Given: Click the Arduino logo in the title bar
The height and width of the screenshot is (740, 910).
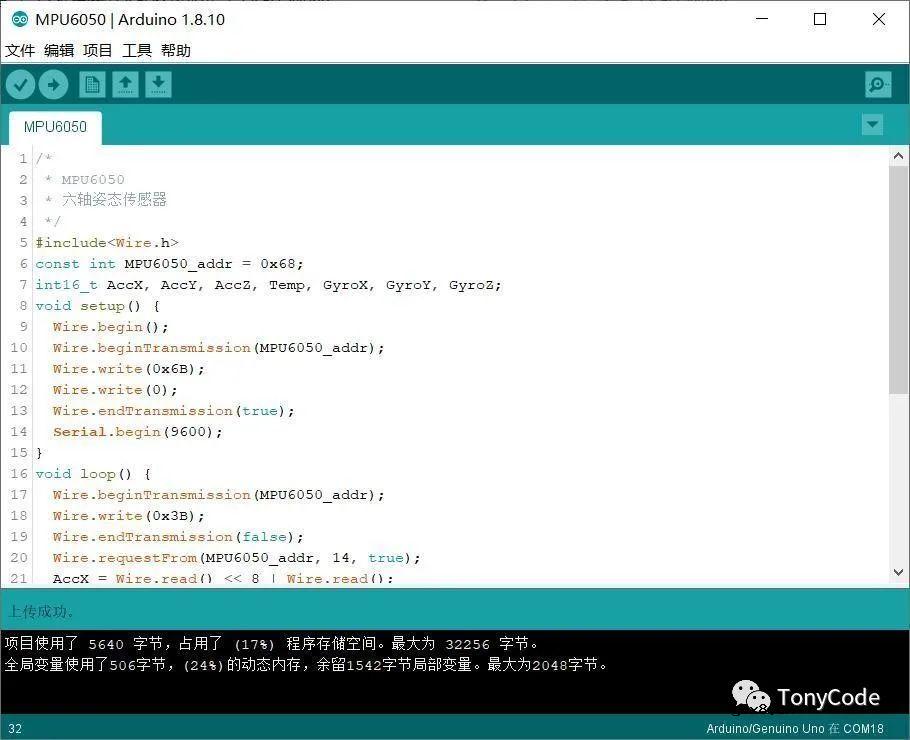Looking at the screenshot, I should click(19, 19).
